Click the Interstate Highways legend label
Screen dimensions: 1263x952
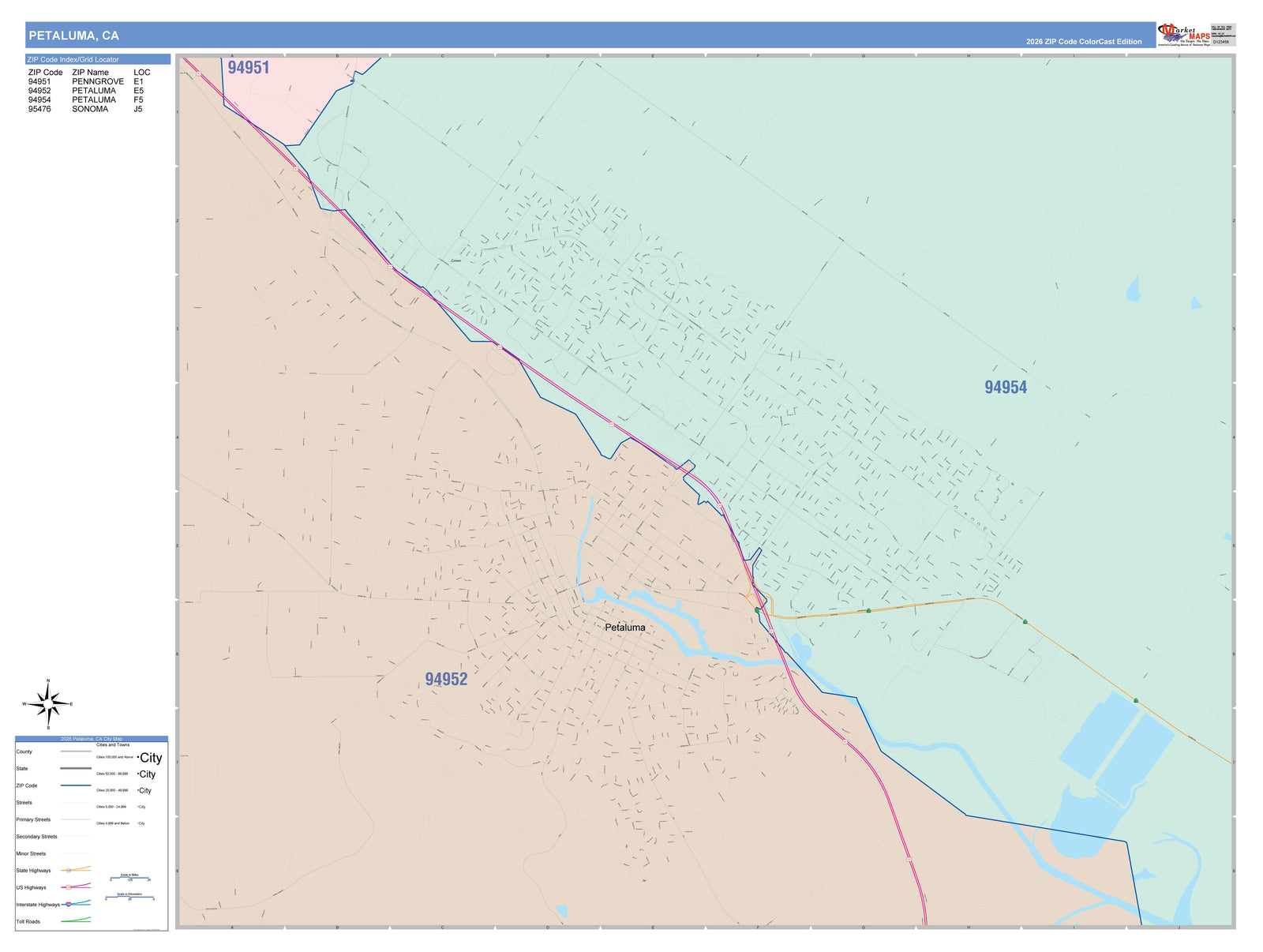[x=38, y=905]
